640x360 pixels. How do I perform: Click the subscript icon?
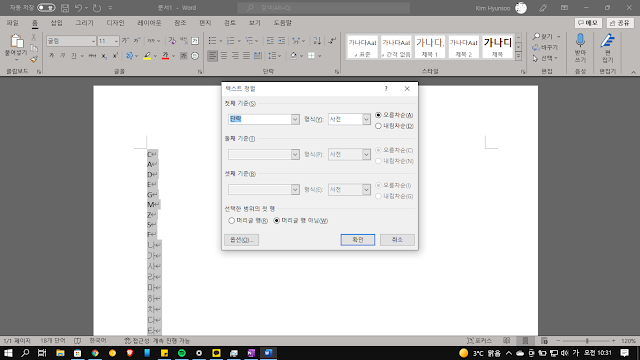[104, 56]
